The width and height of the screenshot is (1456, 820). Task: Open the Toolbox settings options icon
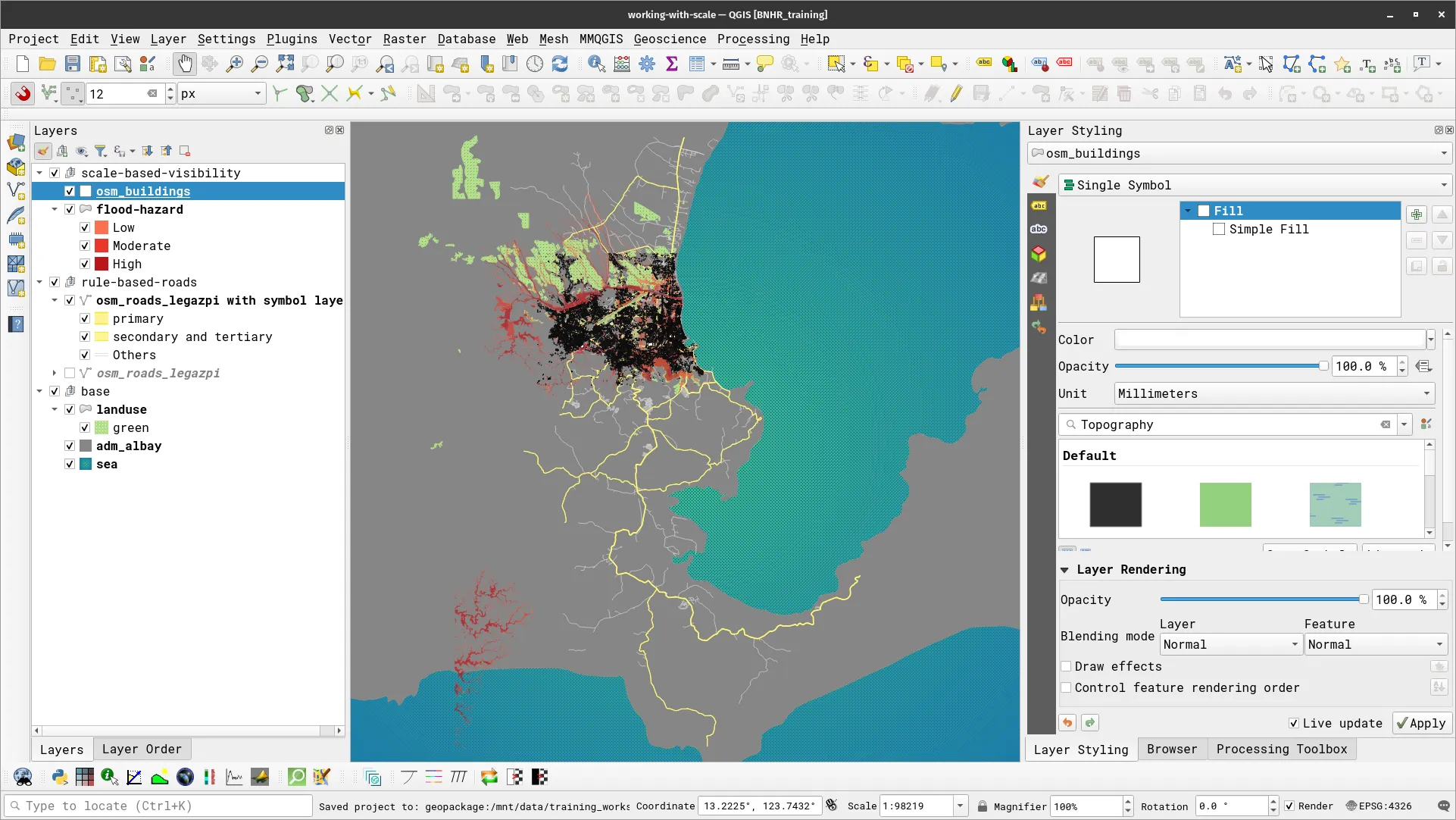(647, 64)
